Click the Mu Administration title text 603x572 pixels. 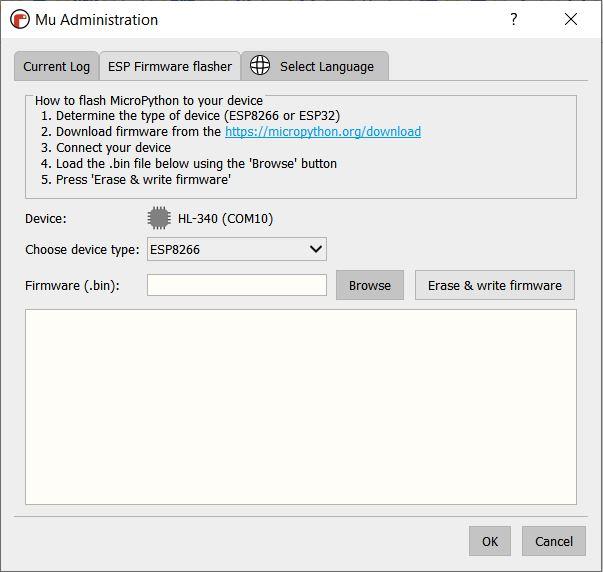96,19
